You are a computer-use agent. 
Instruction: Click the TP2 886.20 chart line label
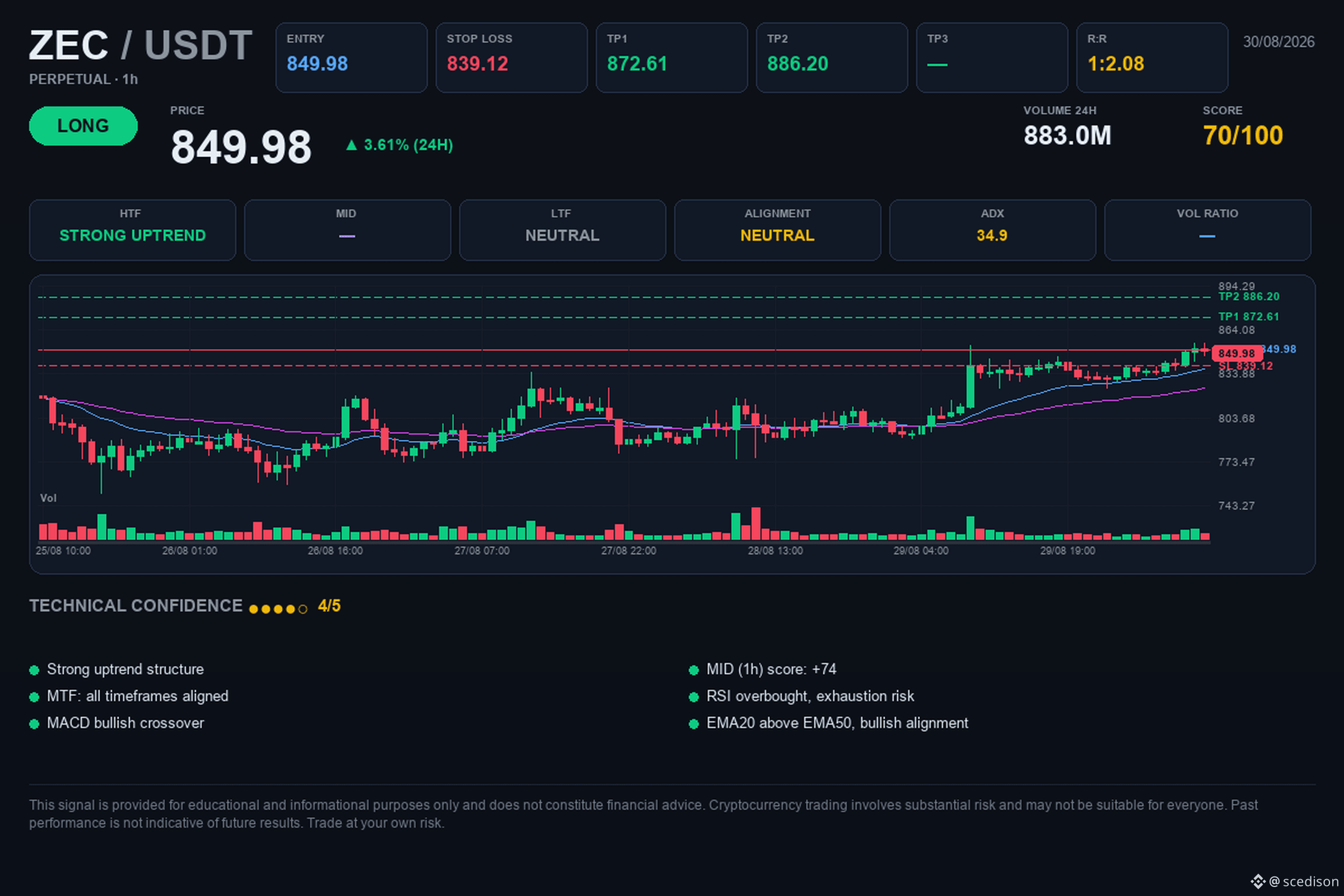[1249, 297]
